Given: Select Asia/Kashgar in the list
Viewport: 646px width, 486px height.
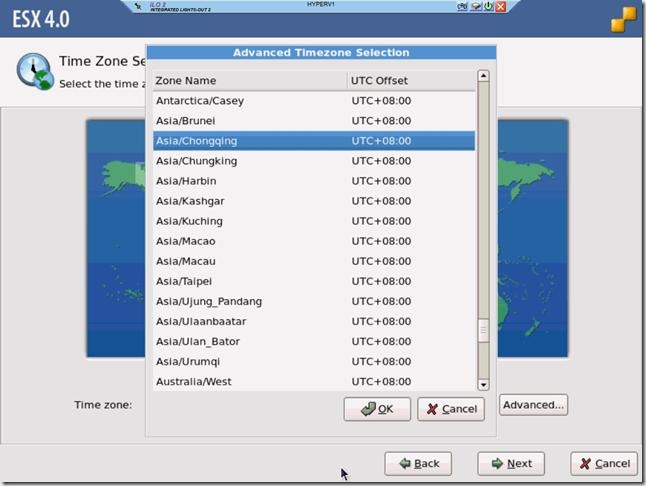Looking at the screenshot, I should [314, 201].
